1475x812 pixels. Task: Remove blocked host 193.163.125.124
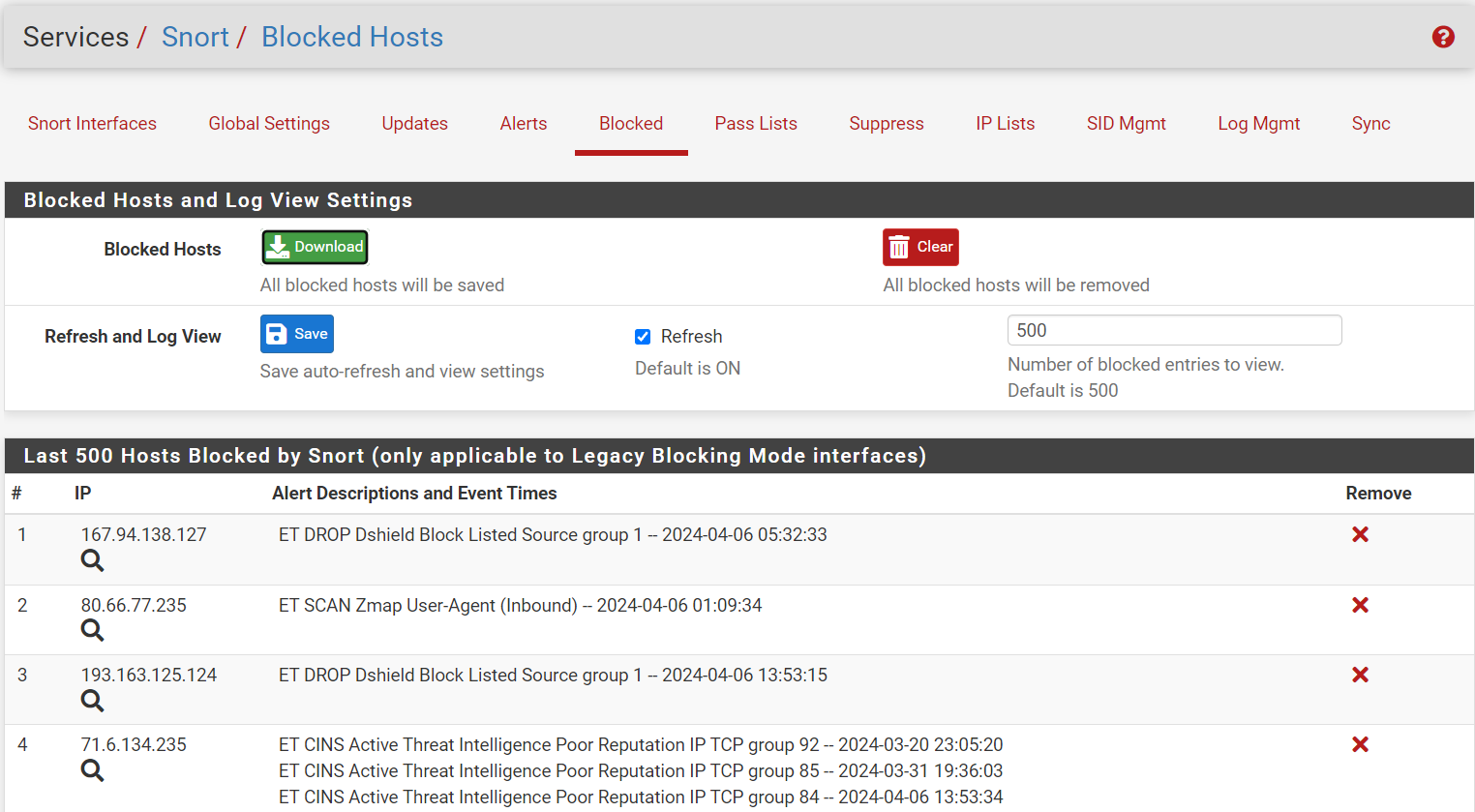click(1360, 675)
